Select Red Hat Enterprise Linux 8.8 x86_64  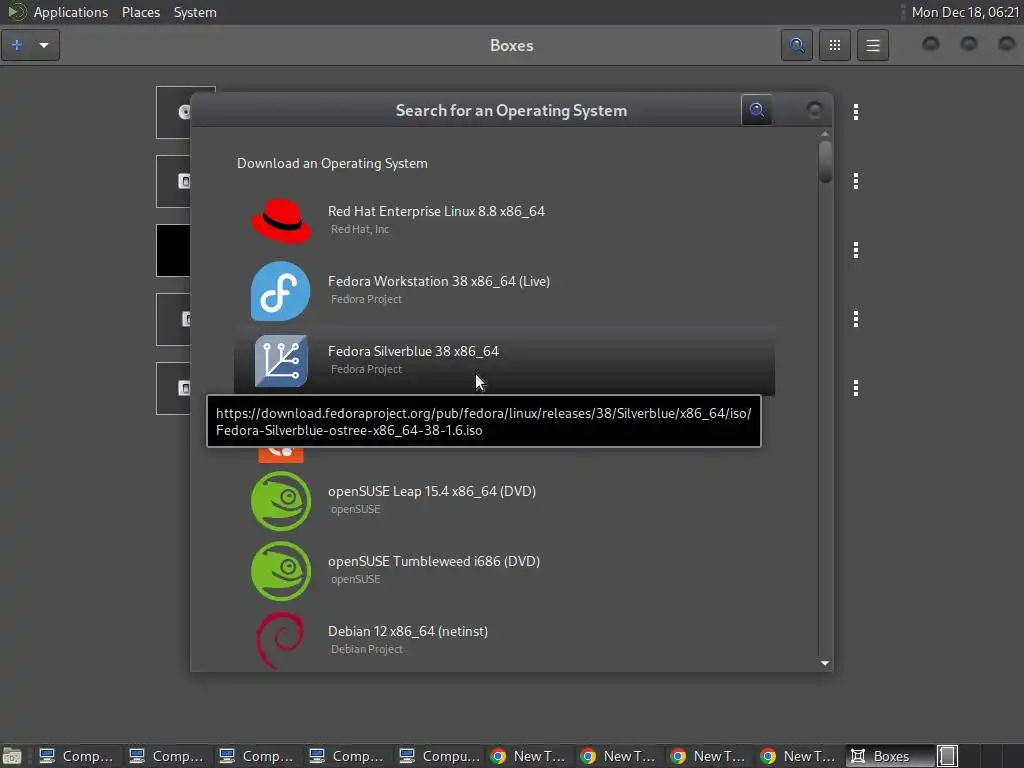point(505,221)
